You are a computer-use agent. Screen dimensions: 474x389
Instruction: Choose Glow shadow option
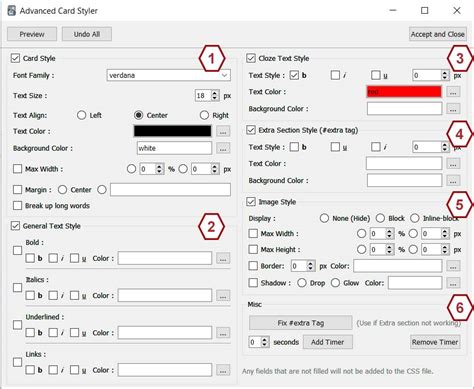click(x=335, y=283)
